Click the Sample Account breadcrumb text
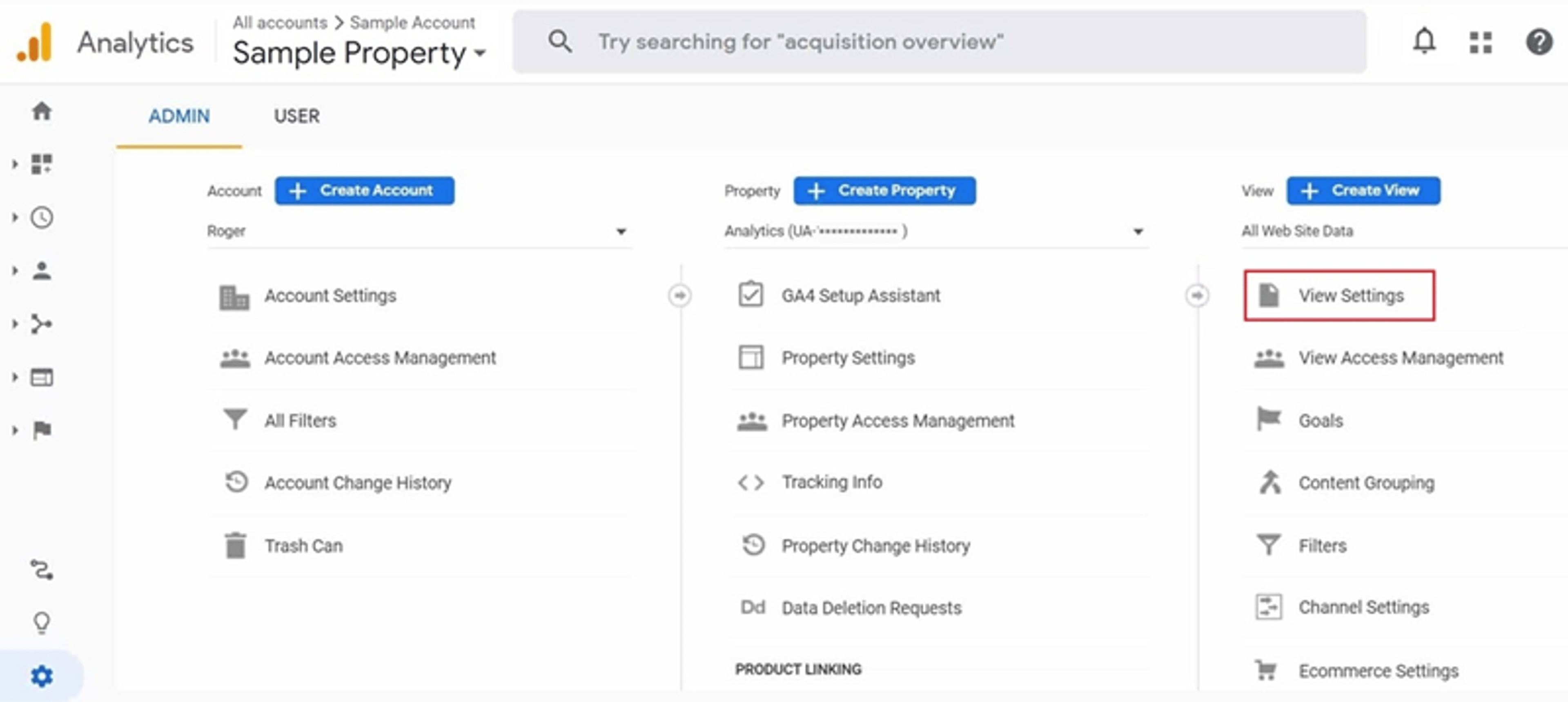 pos(412,22)
